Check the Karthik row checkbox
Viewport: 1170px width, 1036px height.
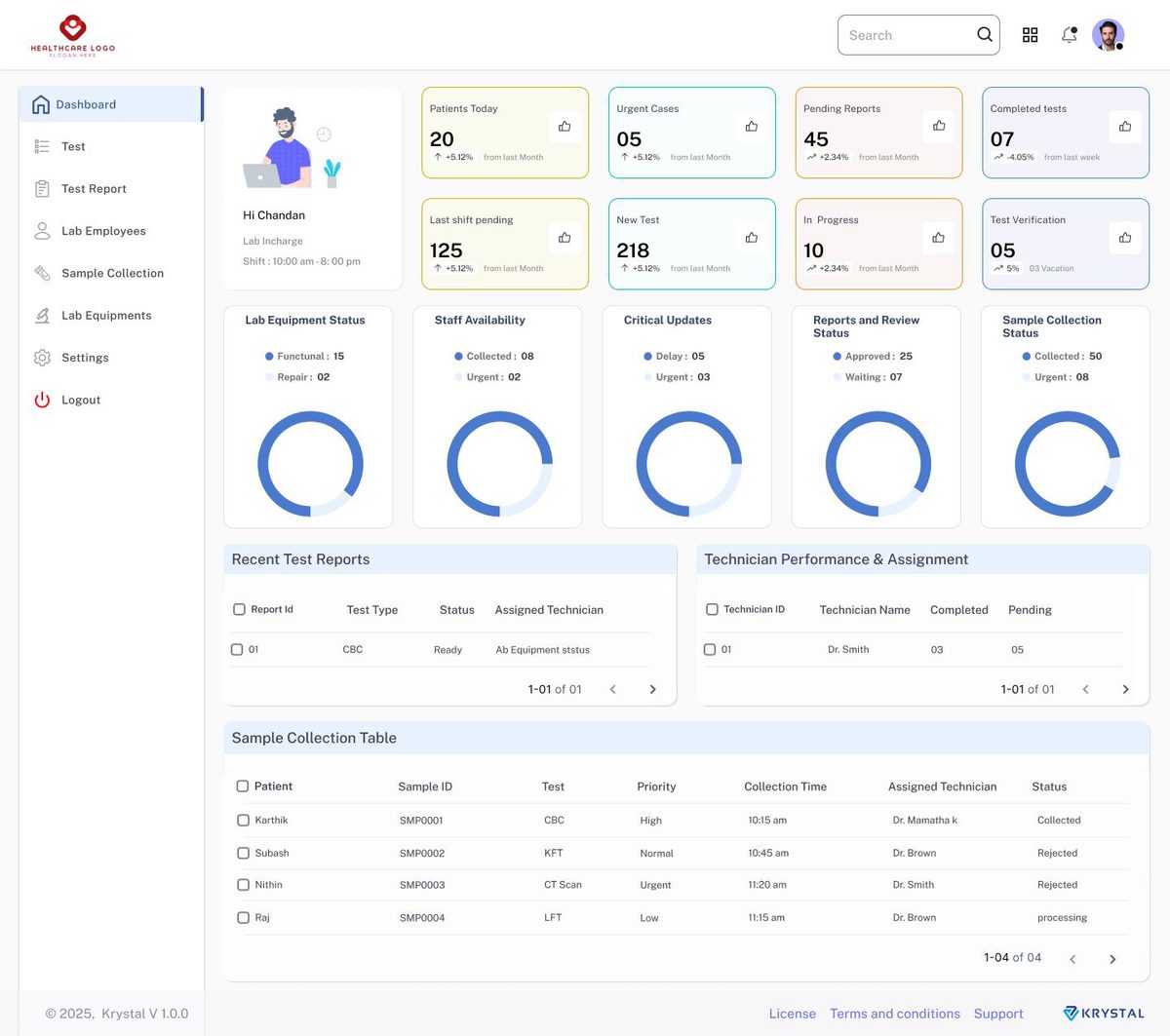point(243,821)
